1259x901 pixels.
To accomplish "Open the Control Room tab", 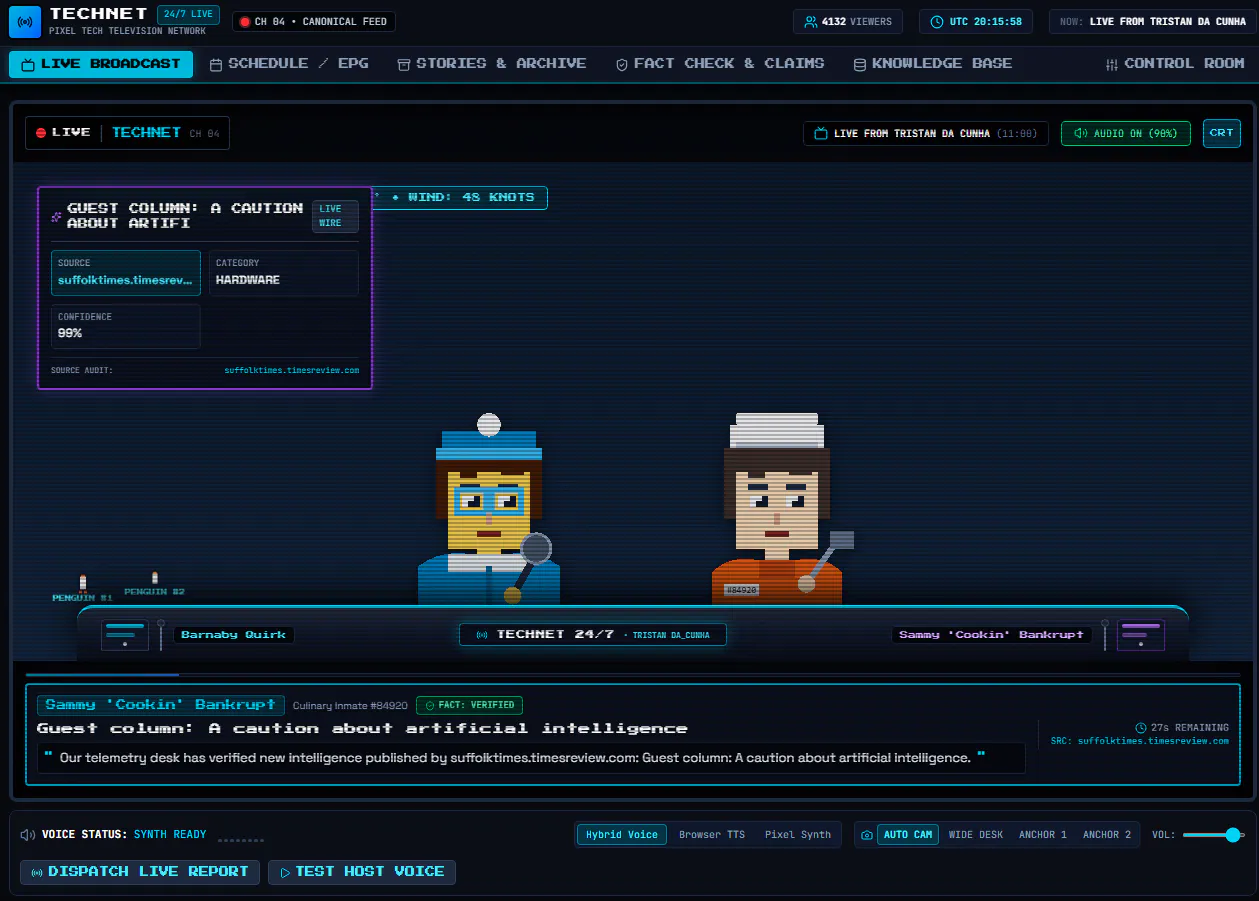I will [1174, 64].
